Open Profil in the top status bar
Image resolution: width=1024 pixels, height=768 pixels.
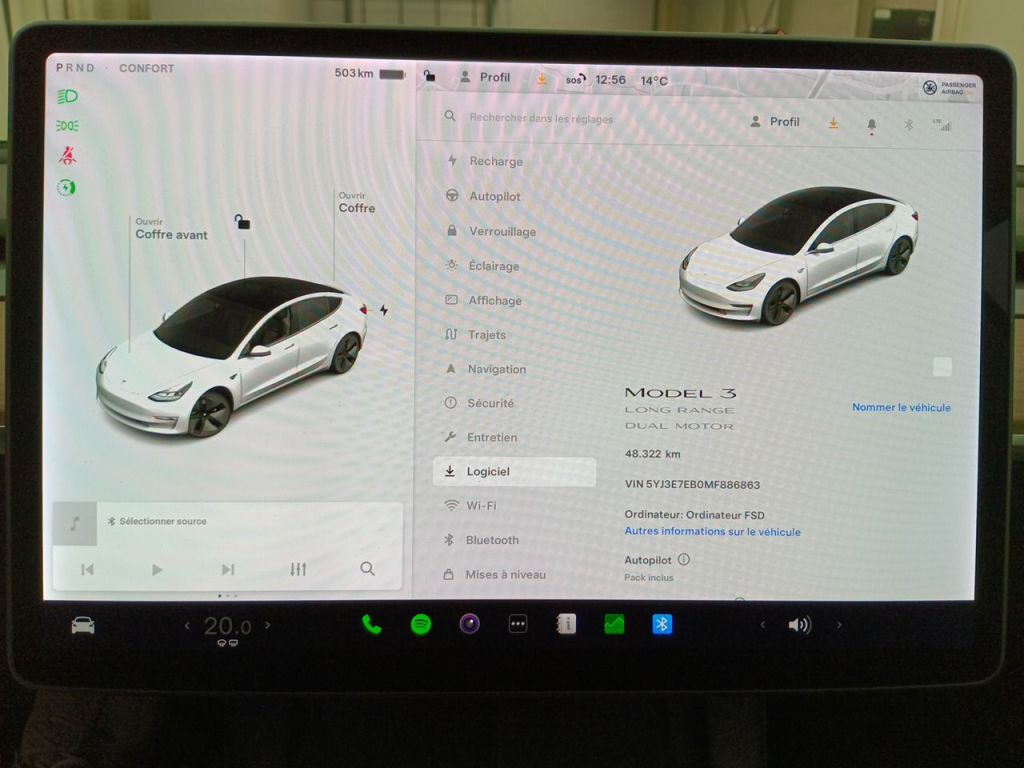485,77
